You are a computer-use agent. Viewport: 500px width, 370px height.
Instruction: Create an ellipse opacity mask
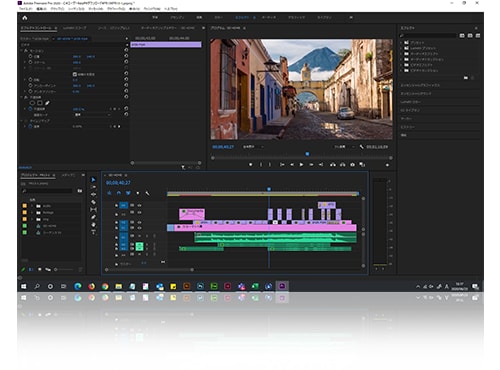pos(32,103)
